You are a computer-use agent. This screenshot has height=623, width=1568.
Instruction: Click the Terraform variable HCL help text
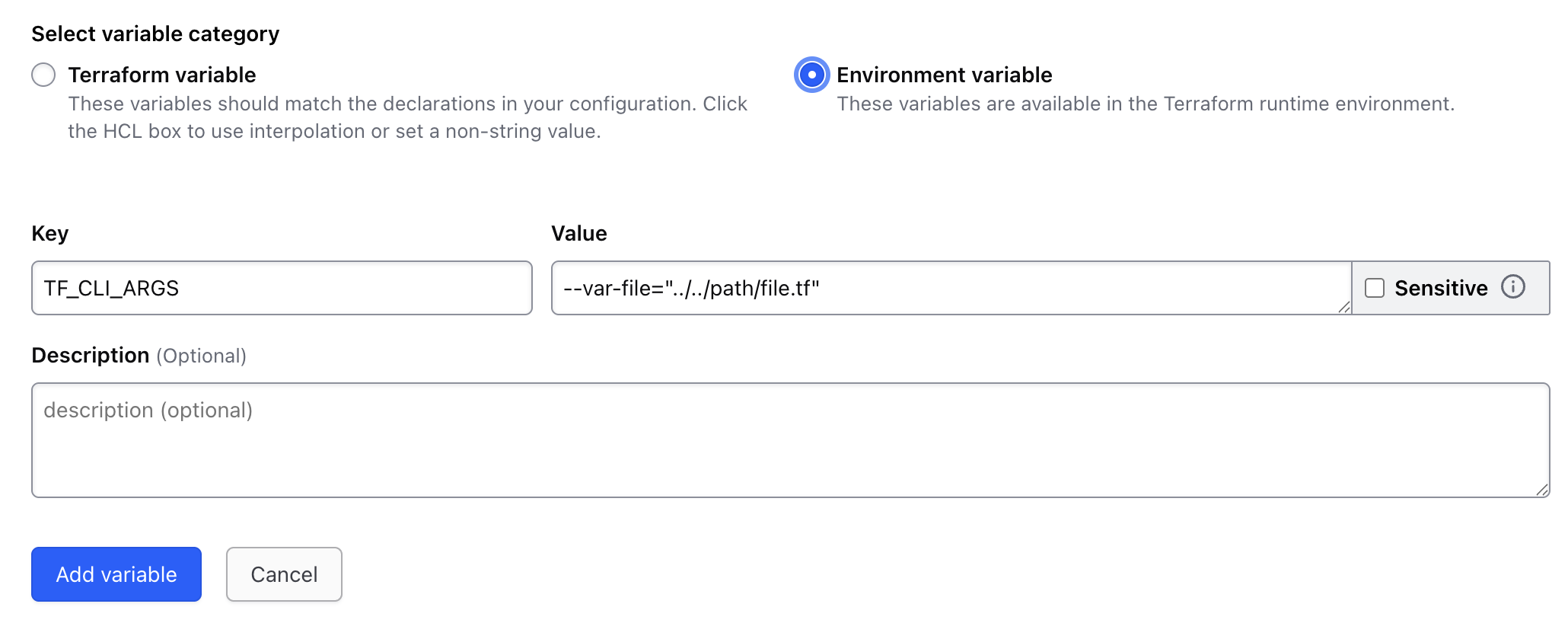coord(407,117)
